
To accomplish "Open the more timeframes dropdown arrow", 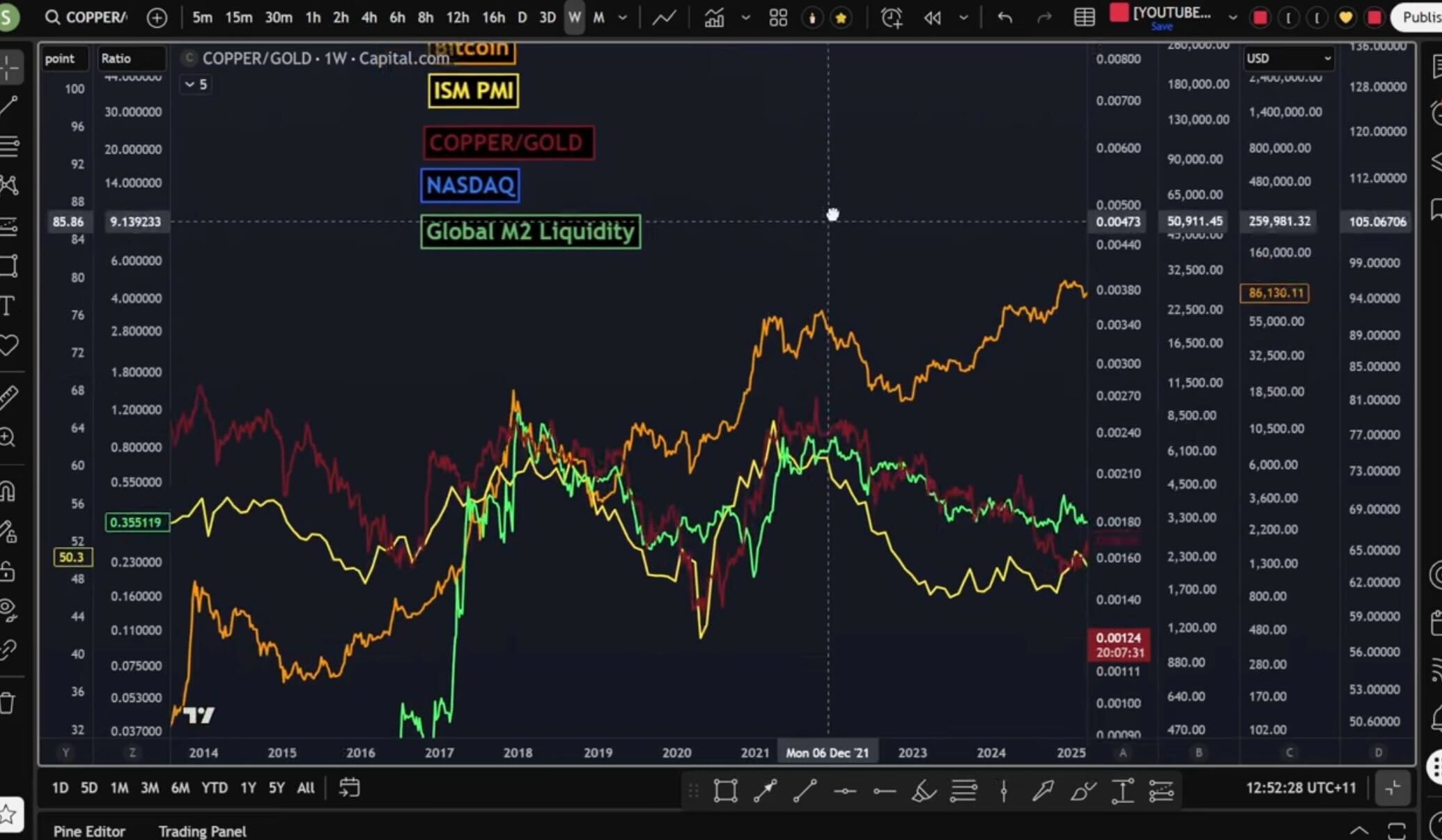I will (623, 17).
